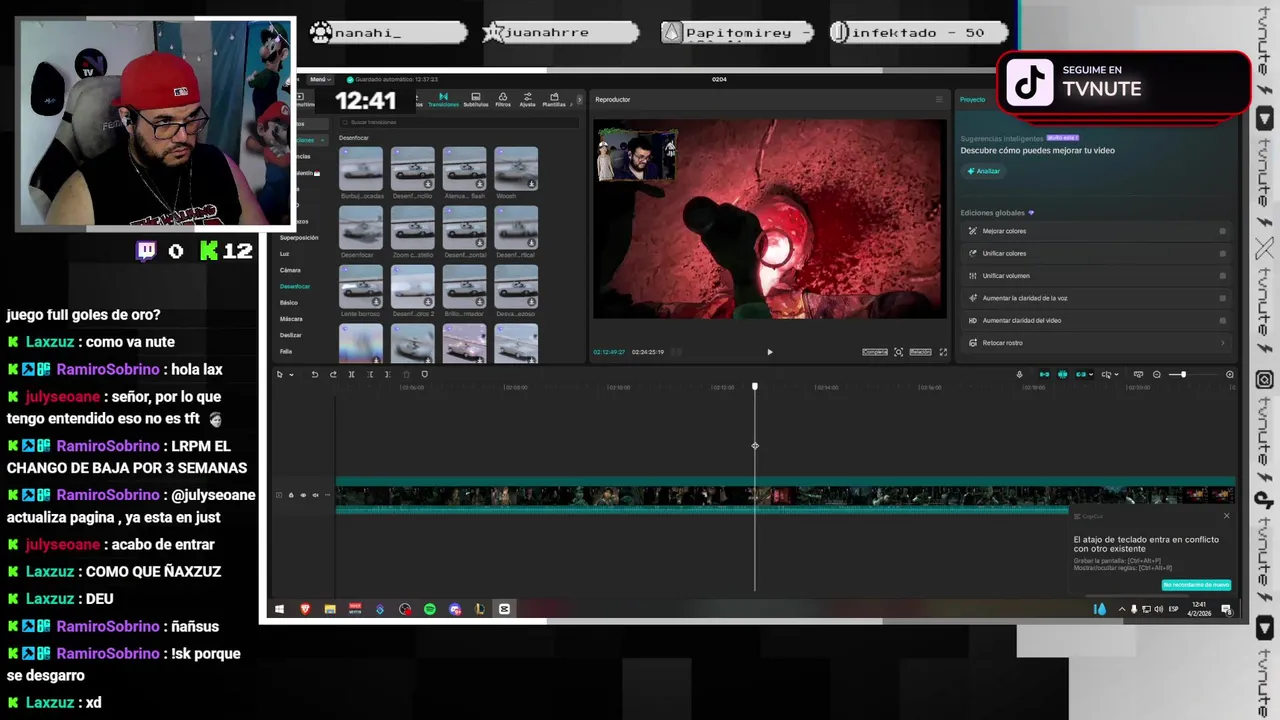
Task: Open the Brave browser from the taskbar
Action: [305, 609]
